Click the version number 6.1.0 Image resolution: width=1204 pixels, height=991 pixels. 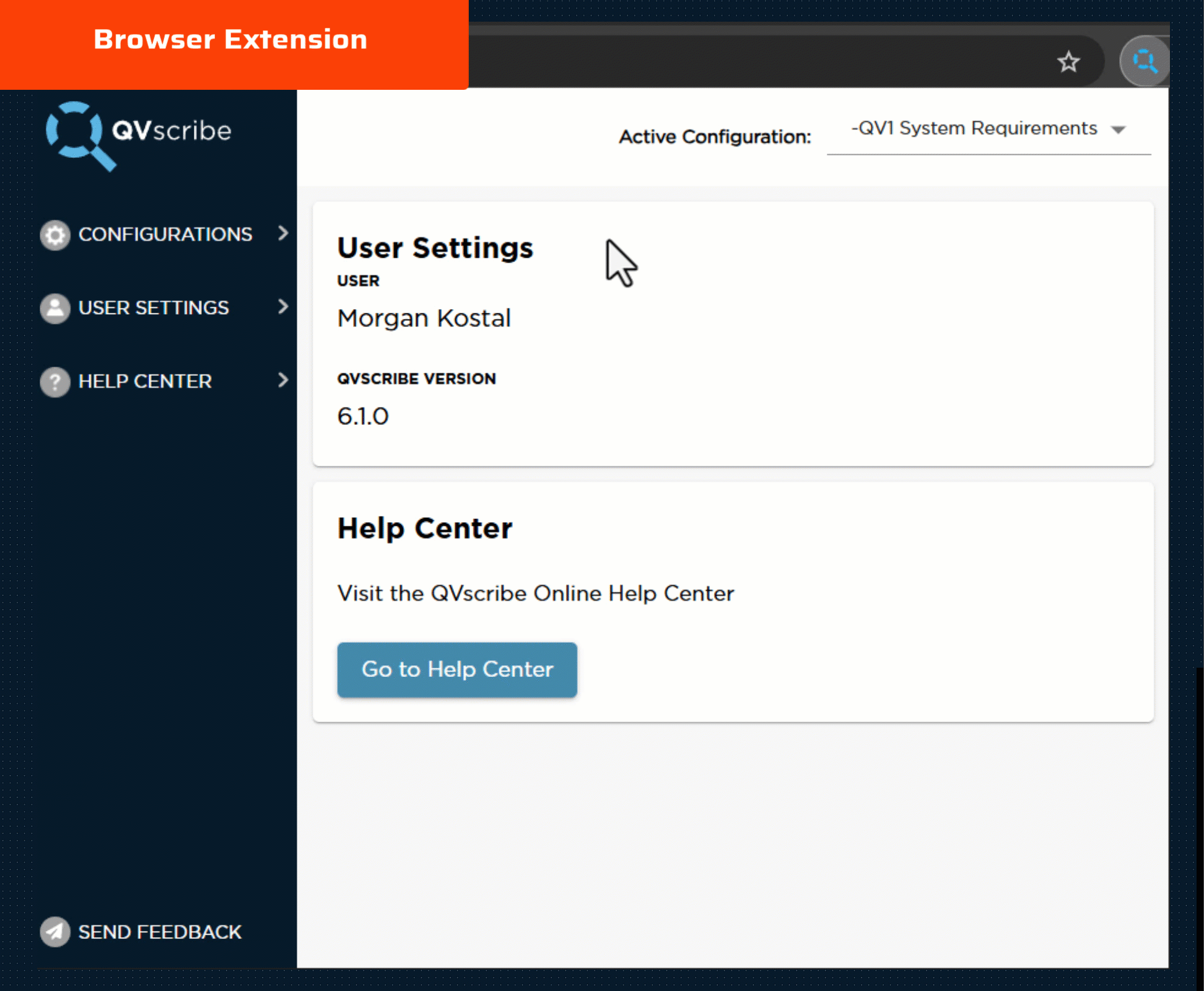coord(363,416)
